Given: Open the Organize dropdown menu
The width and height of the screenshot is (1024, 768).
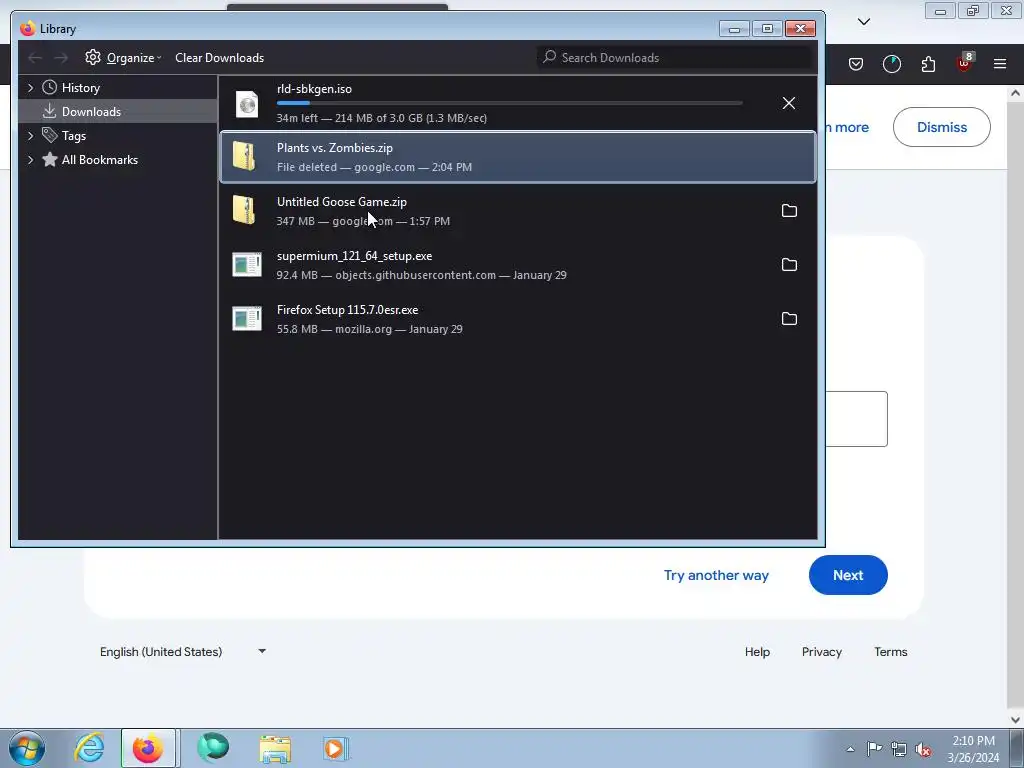Looking at the screenshot, I should coord(131,58).
